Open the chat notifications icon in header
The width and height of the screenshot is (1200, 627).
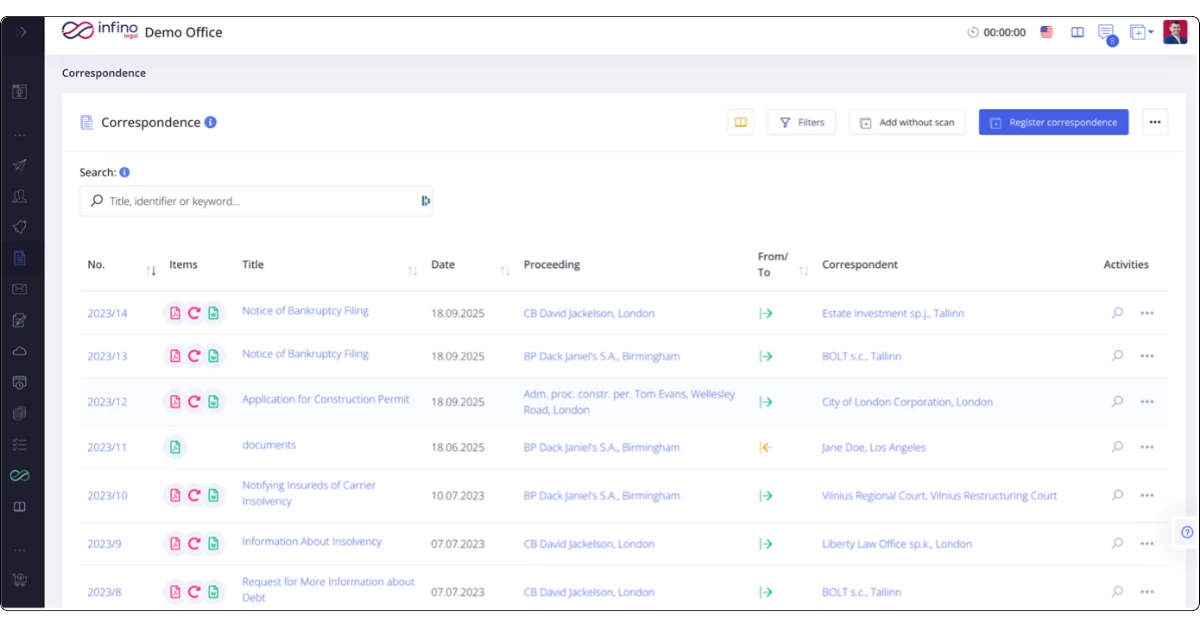click(1105, 32)
